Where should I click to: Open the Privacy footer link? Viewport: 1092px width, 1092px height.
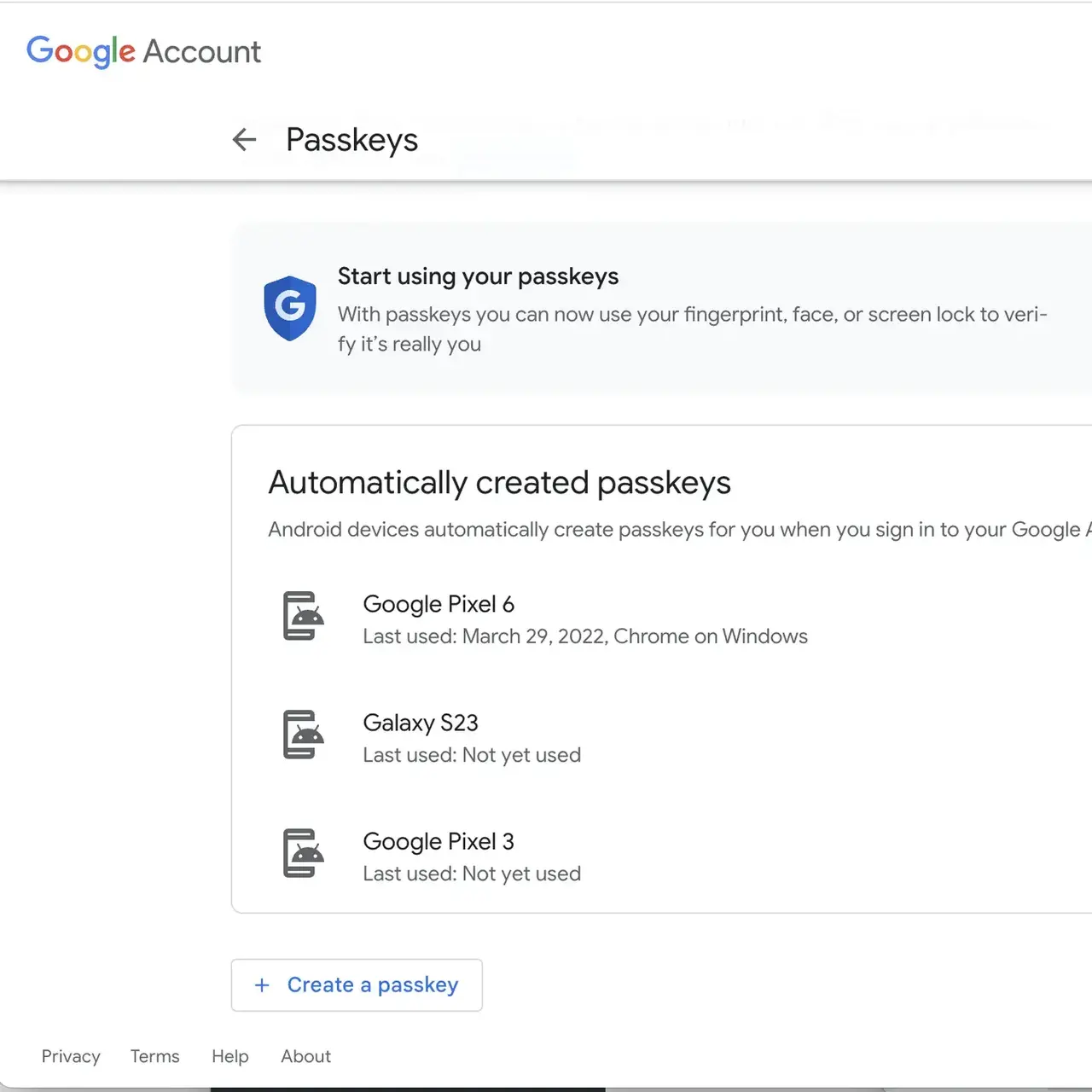71,1056
